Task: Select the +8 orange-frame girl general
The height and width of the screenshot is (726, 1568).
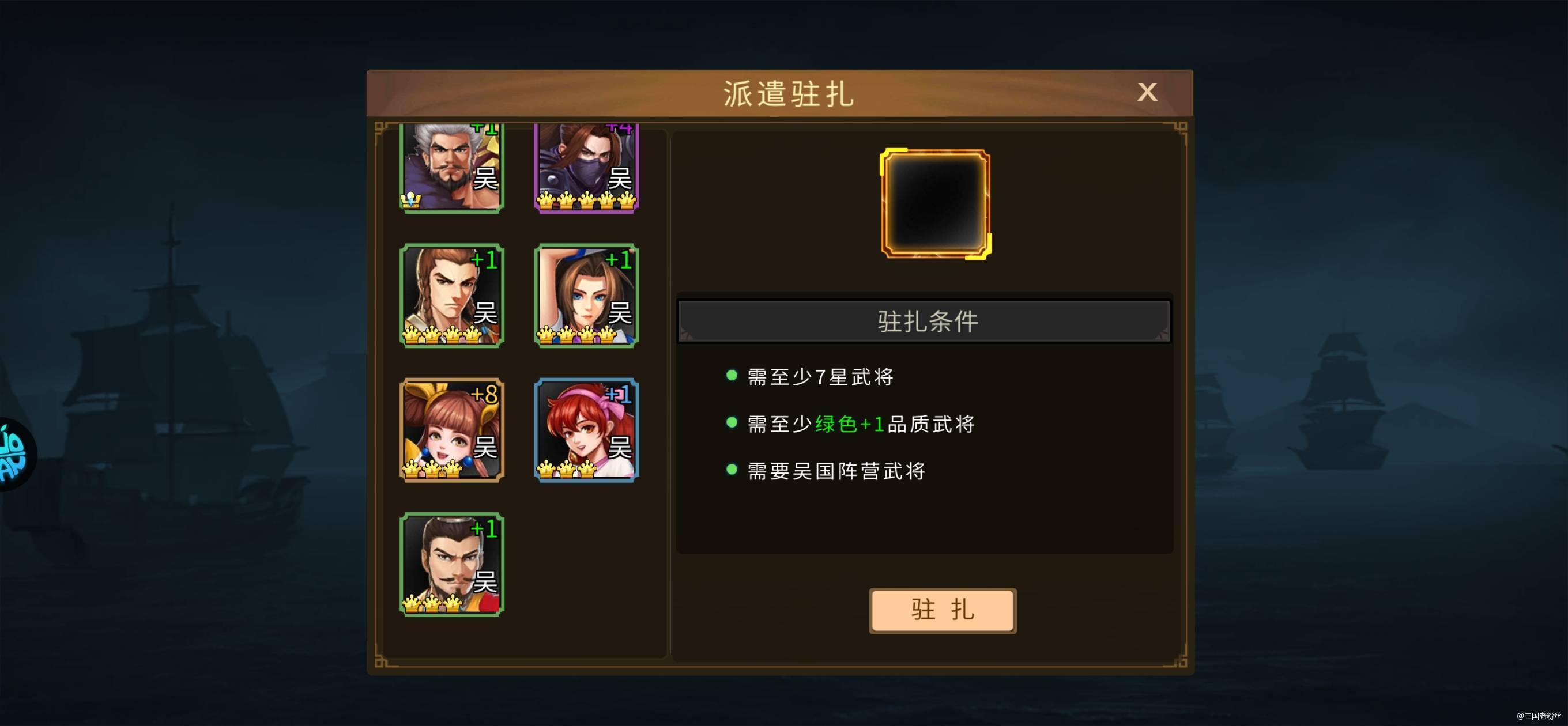Action: pyautogui.click(x=451, y=430)
